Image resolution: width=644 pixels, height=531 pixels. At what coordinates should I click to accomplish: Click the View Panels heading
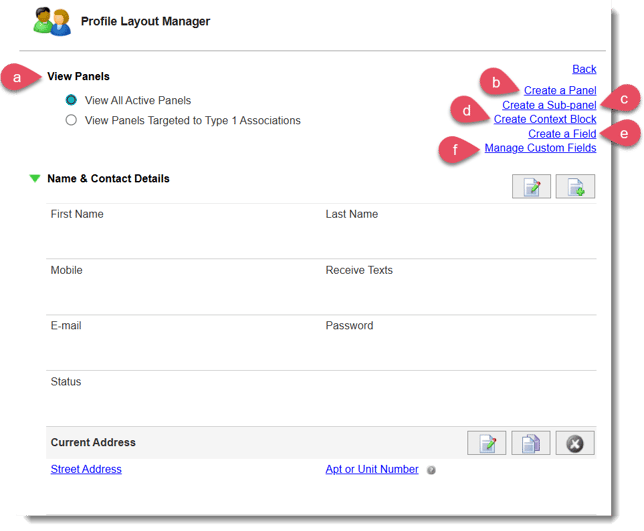pos(78,76)
